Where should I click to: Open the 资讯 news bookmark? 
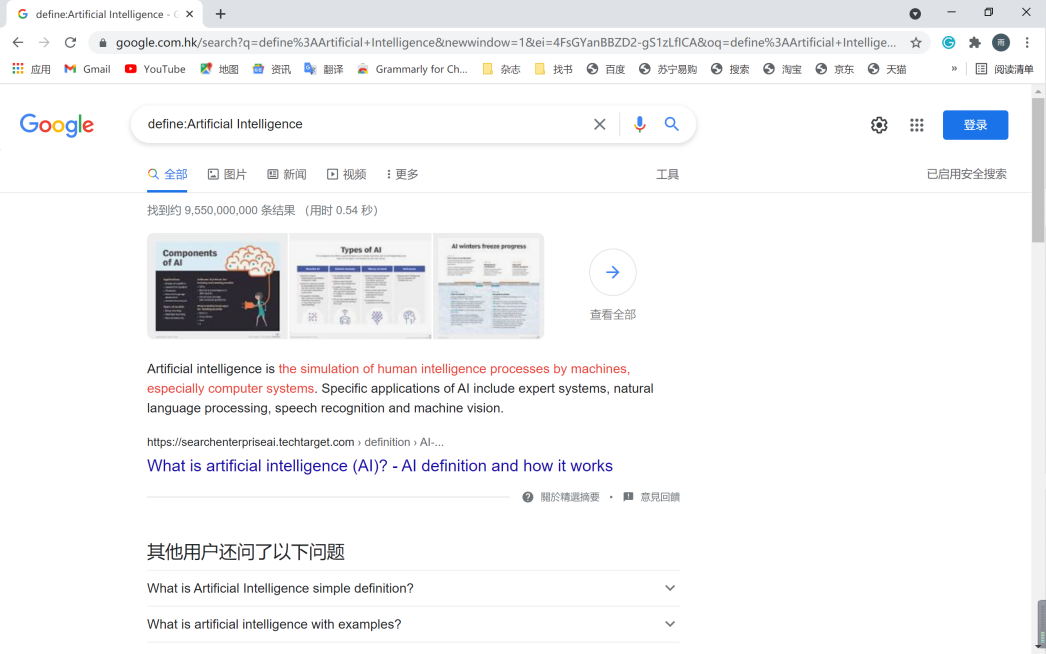[272, 69]
